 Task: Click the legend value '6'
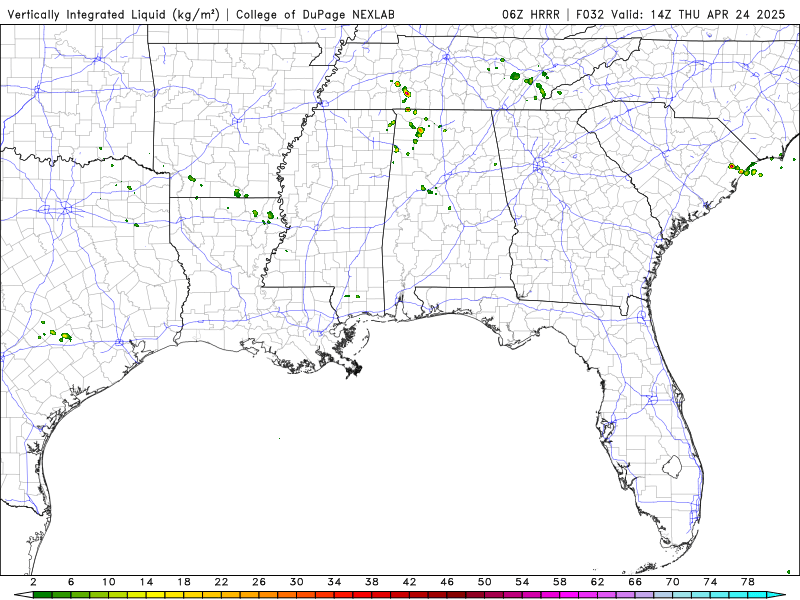pyautogui.click(x=71, y=582)
